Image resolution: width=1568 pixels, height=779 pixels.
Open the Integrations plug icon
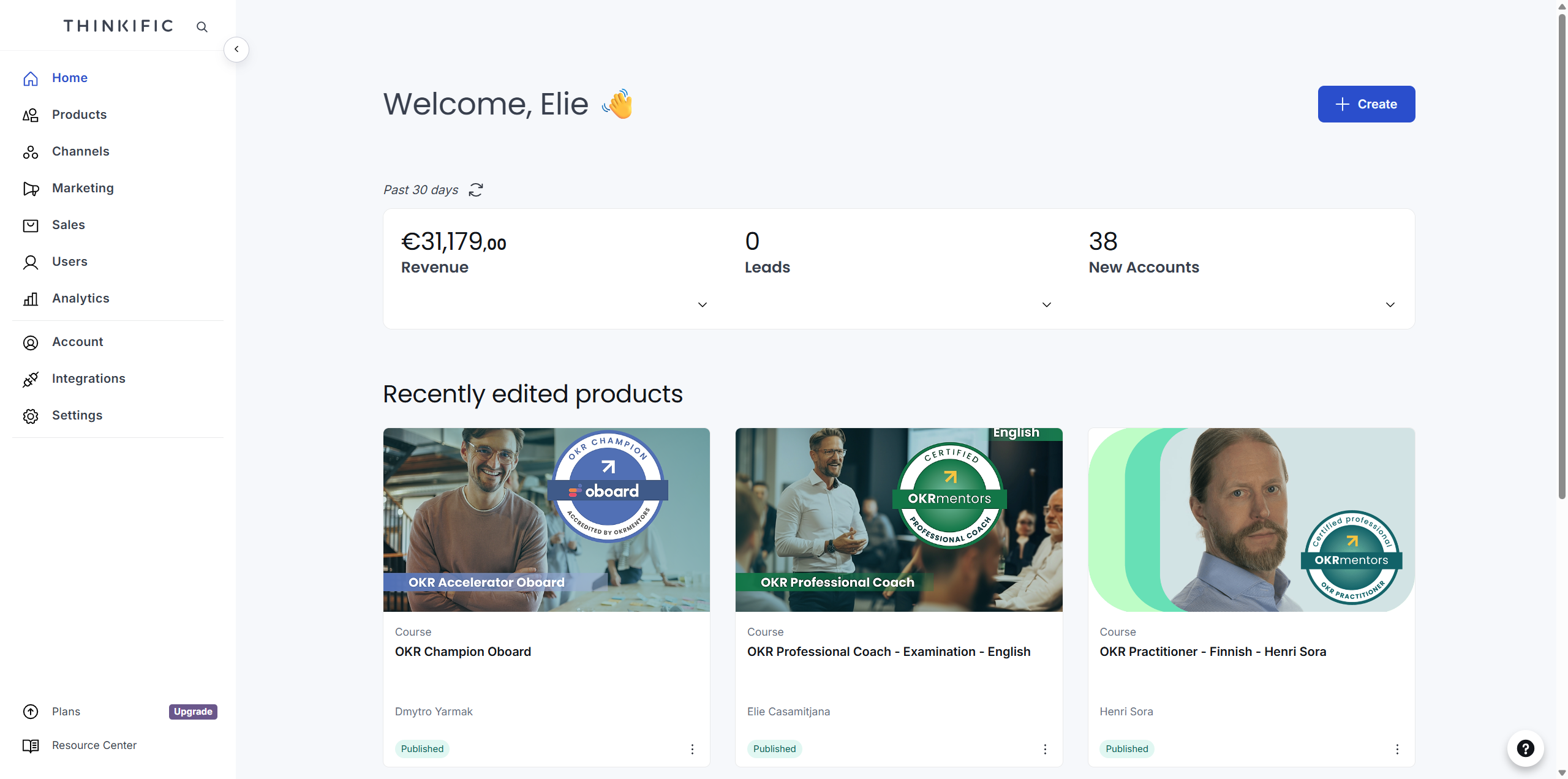click(x=31, y=378)
